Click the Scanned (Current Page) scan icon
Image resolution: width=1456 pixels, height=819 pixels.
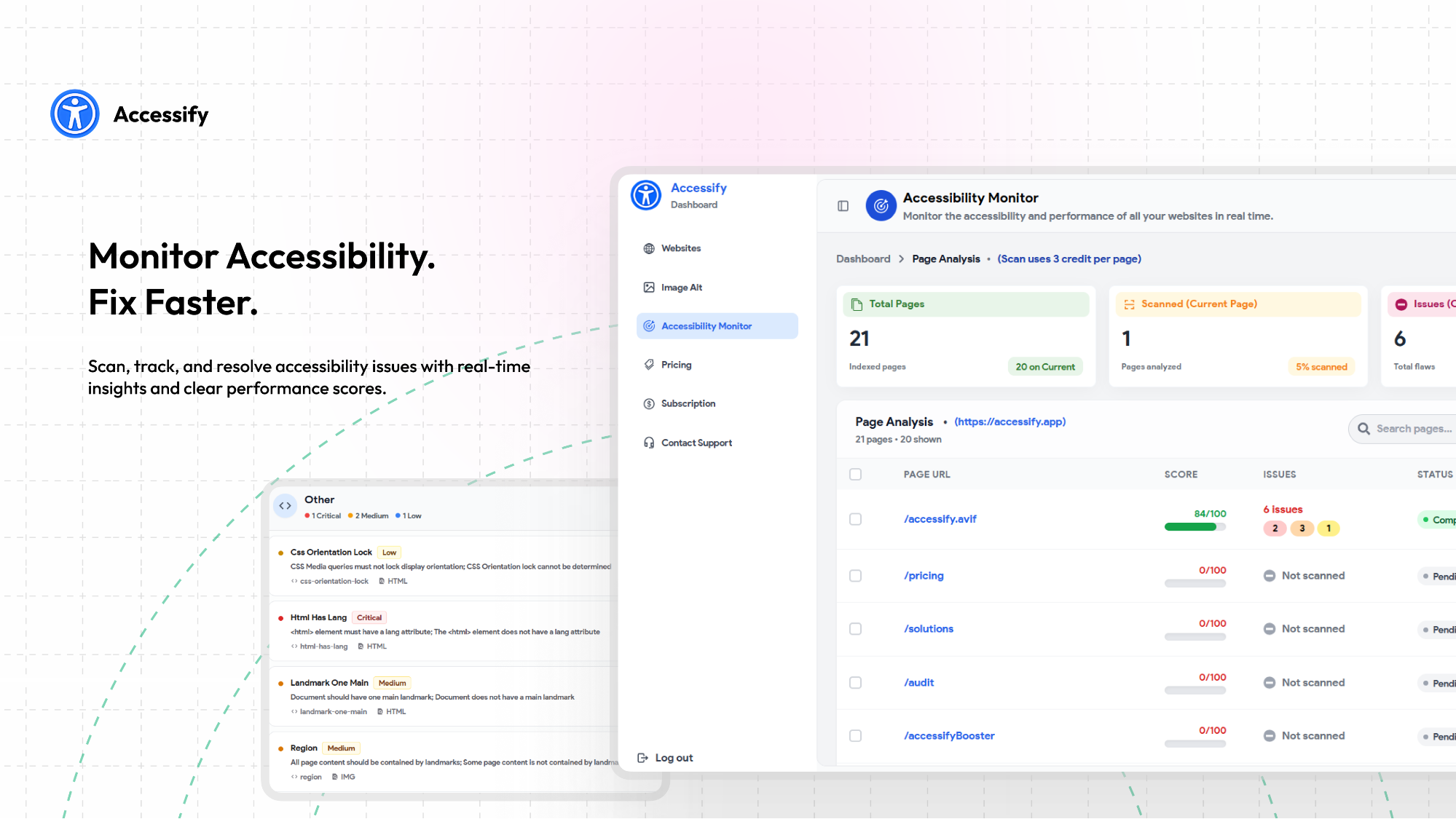click(x=1129, y=304)
